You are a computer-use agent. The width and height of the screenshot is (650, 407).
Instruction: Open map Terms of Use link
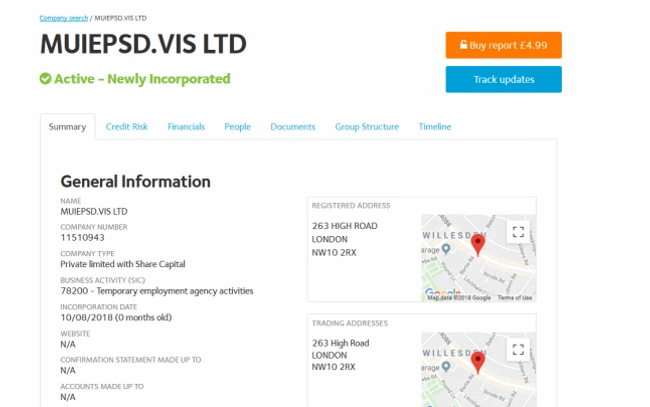pyautogui.click(x=514, y=298)
